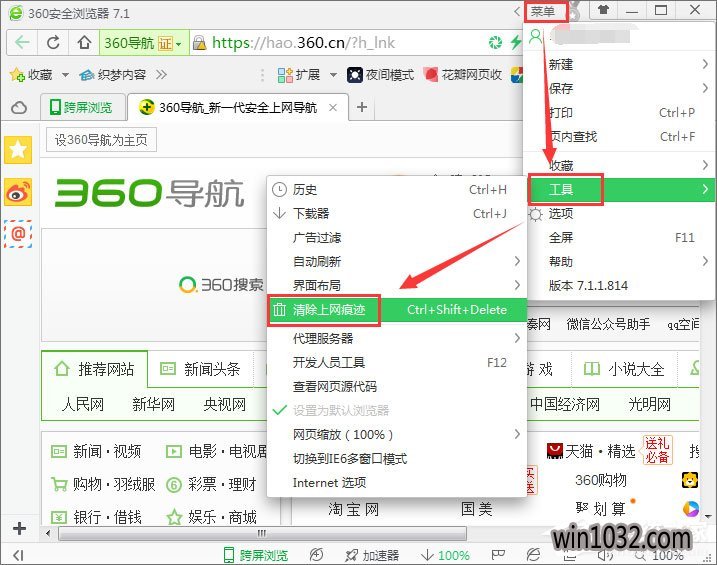Toggle 设为默认浏览器 checked menu item
This screenshot has width=717, height=565.
[x=340, y=410]
